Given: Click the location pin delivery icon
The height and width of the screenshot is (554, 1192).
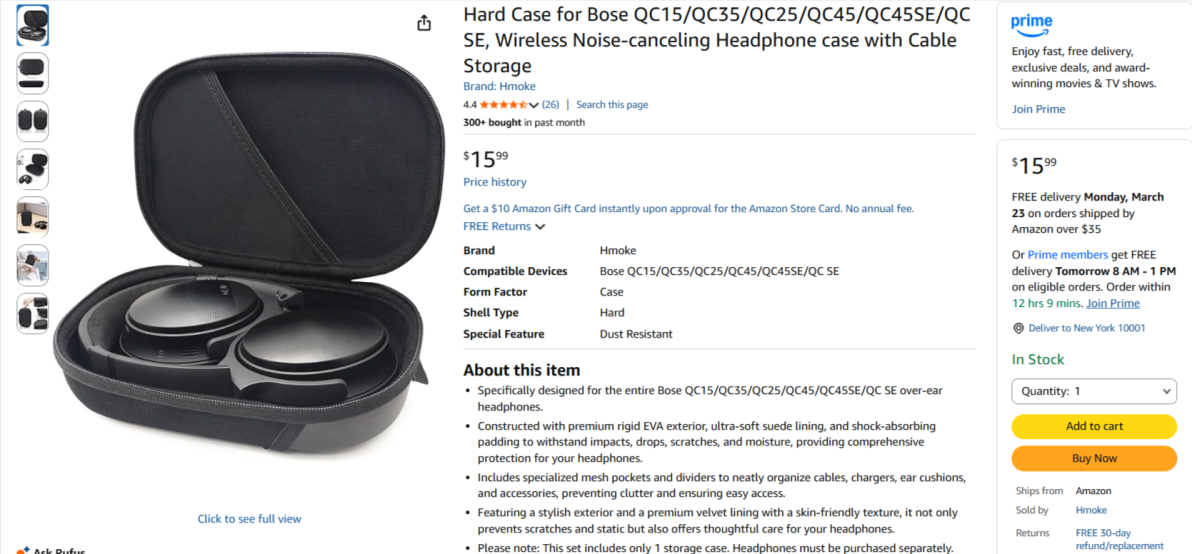Looking at the screenshot, I should (x=1019, y=328).
